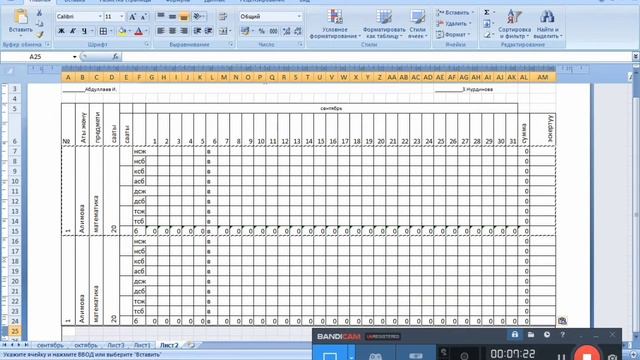Expand the borders dropdown arrow
Image resolution: width=640 pixels, height=360 pixels.
pyautogui.click(x=111, y=31)
